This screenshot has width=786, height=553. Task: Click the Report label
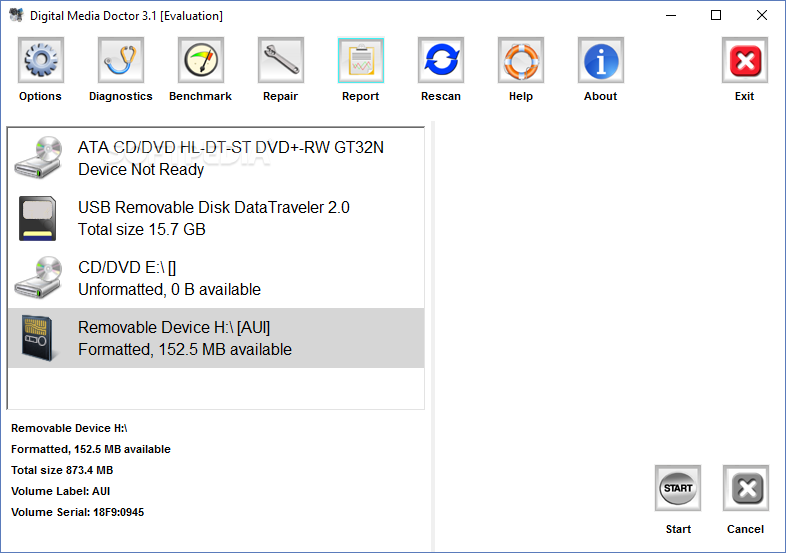tap(360, 96)
